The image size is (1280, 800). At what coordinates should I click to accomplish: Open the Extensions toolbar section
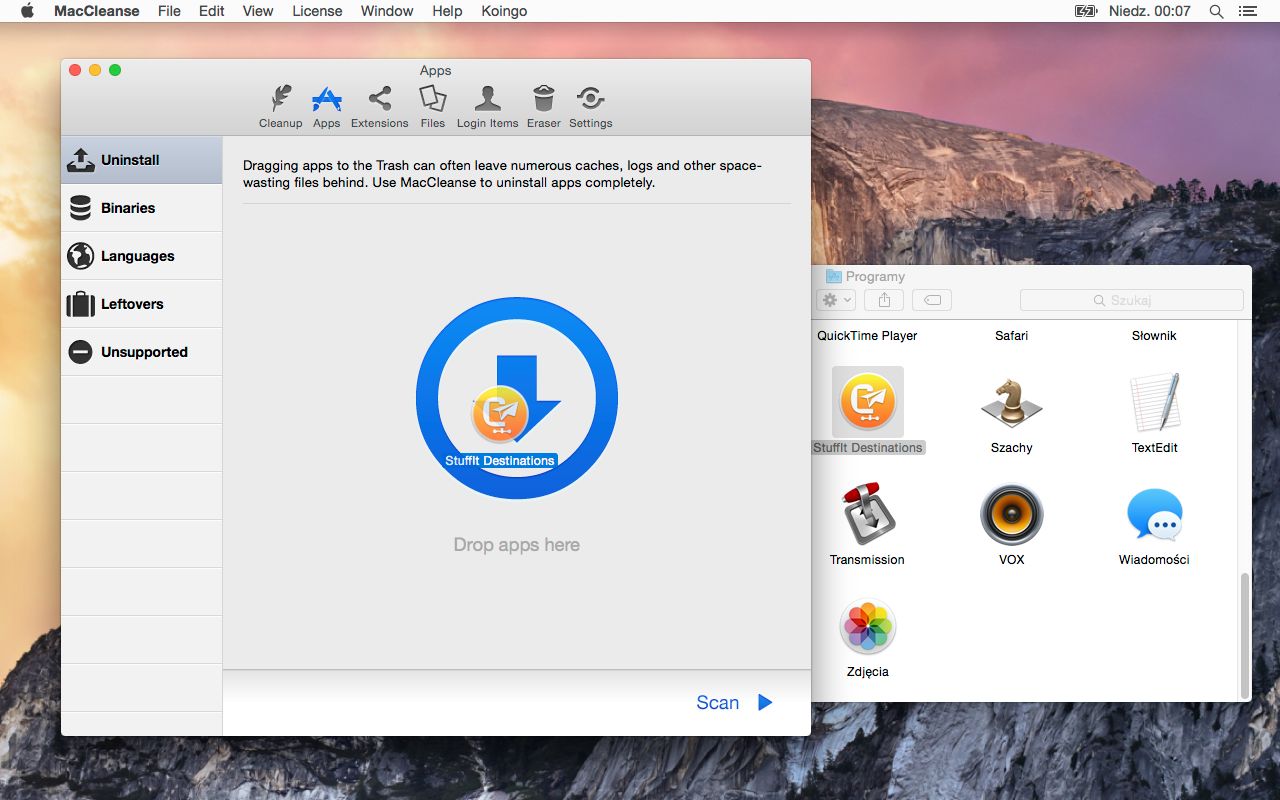pos(379,106)
